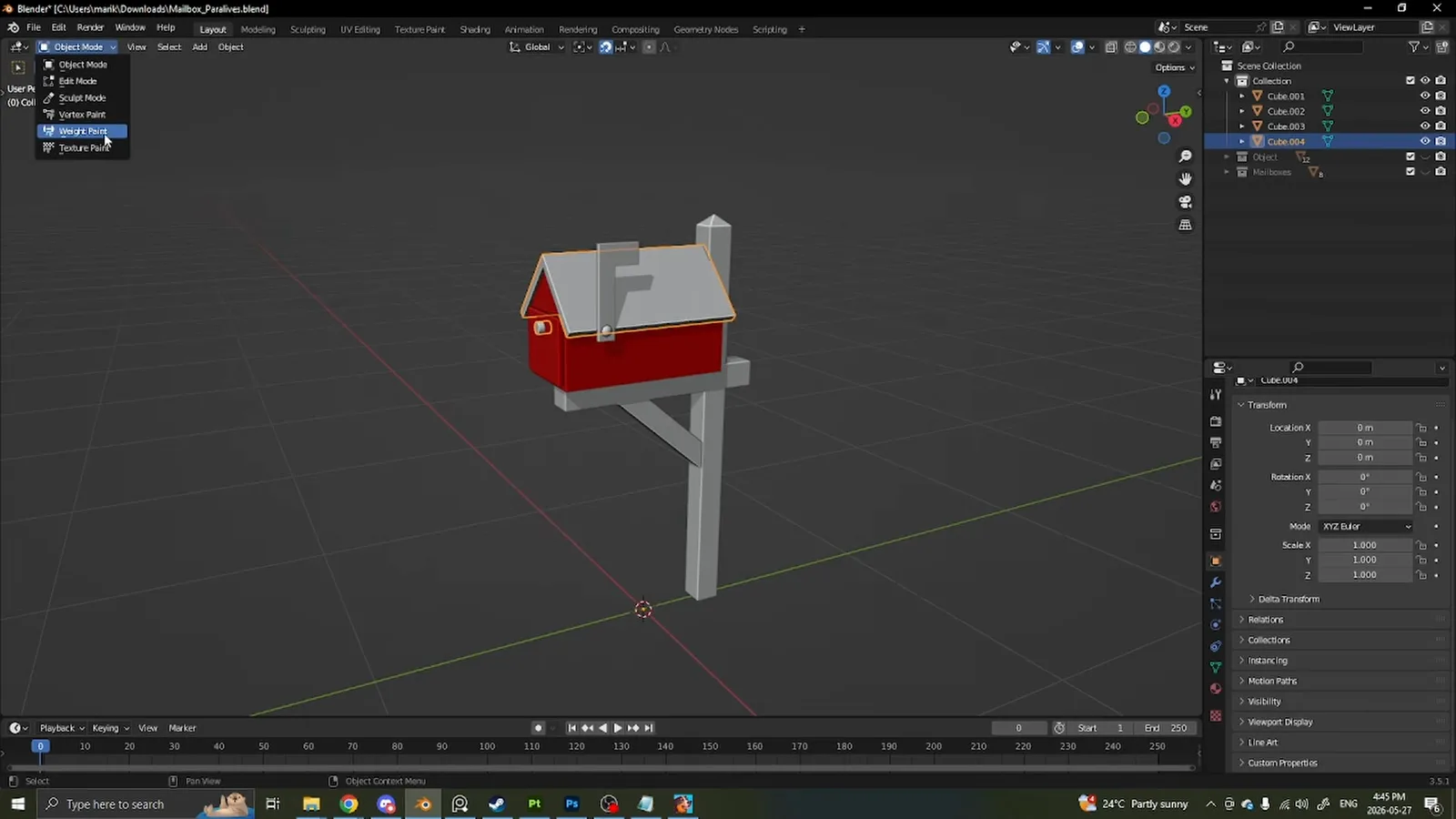Image resolution: width=1456 pixels, height=819 pixels.
Task: Open the Texture properties tab
Action: tap(1216, 716)
